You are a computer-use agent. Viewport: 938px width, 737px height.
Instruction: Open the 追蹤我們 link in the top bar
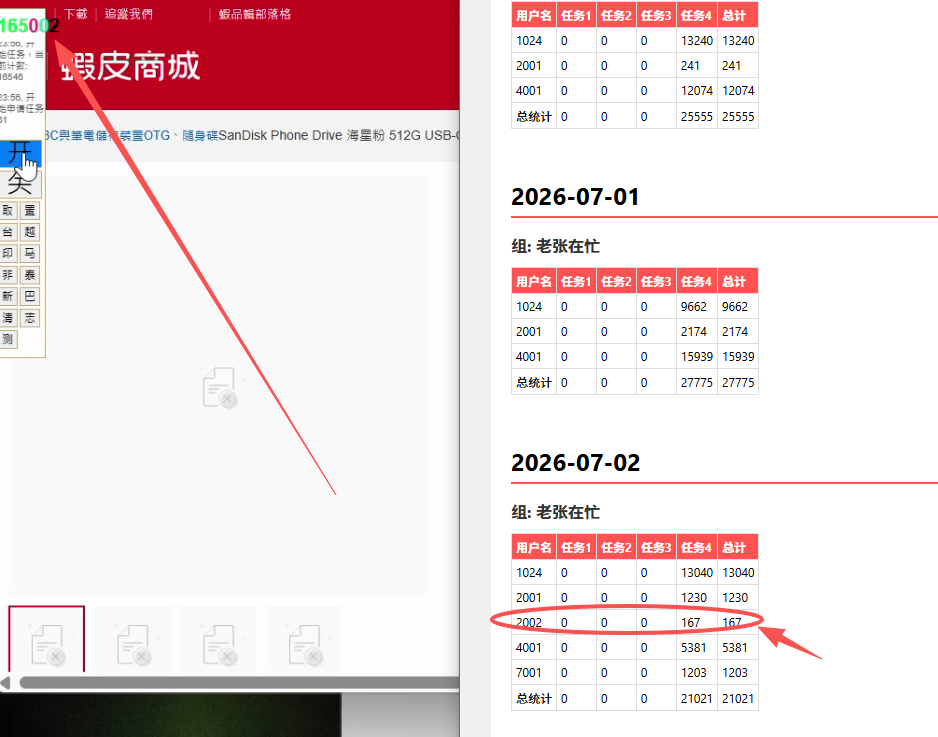click(129, 14)
